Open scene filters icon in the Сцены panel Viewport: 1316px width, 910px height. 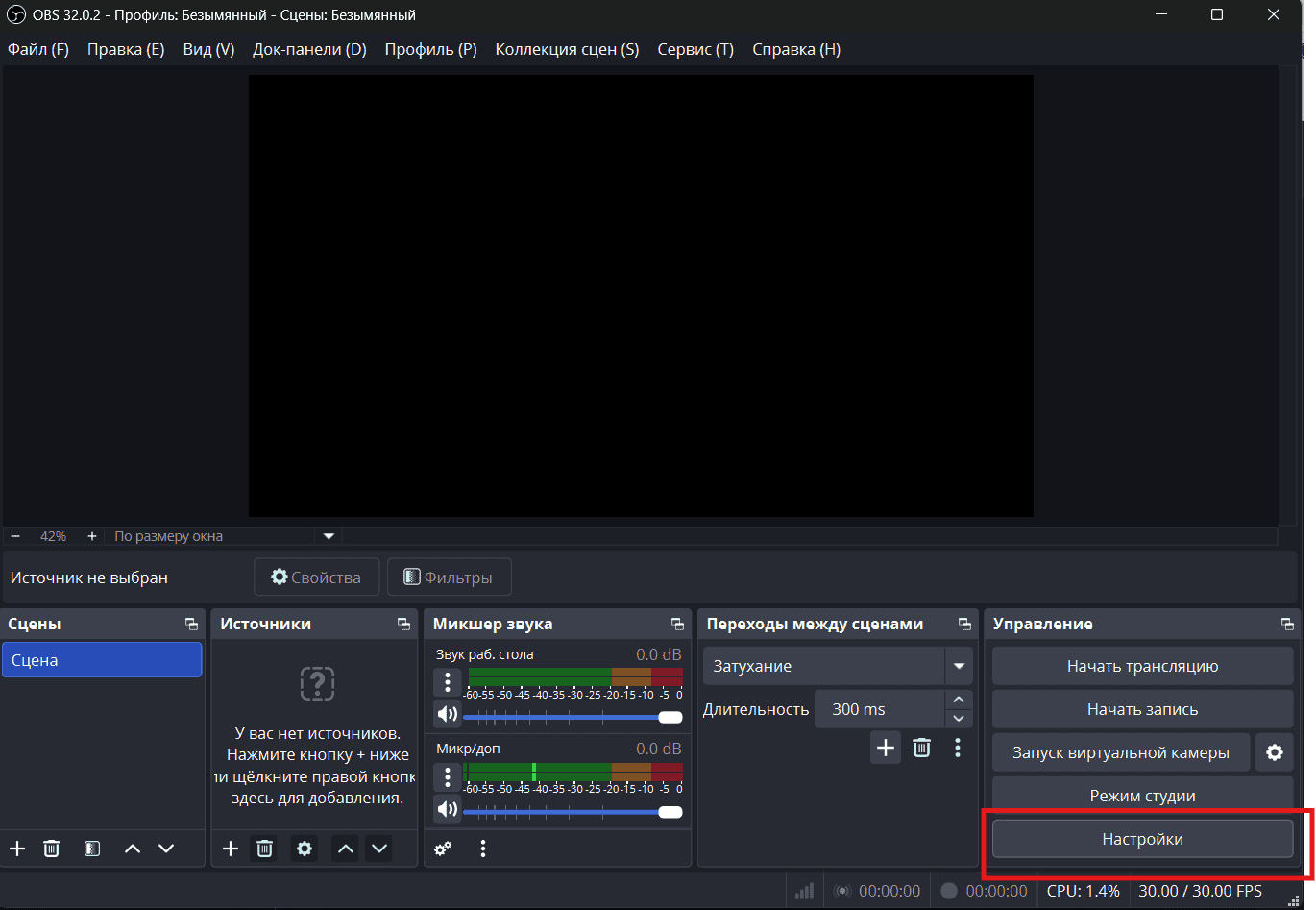pos(92,849)
